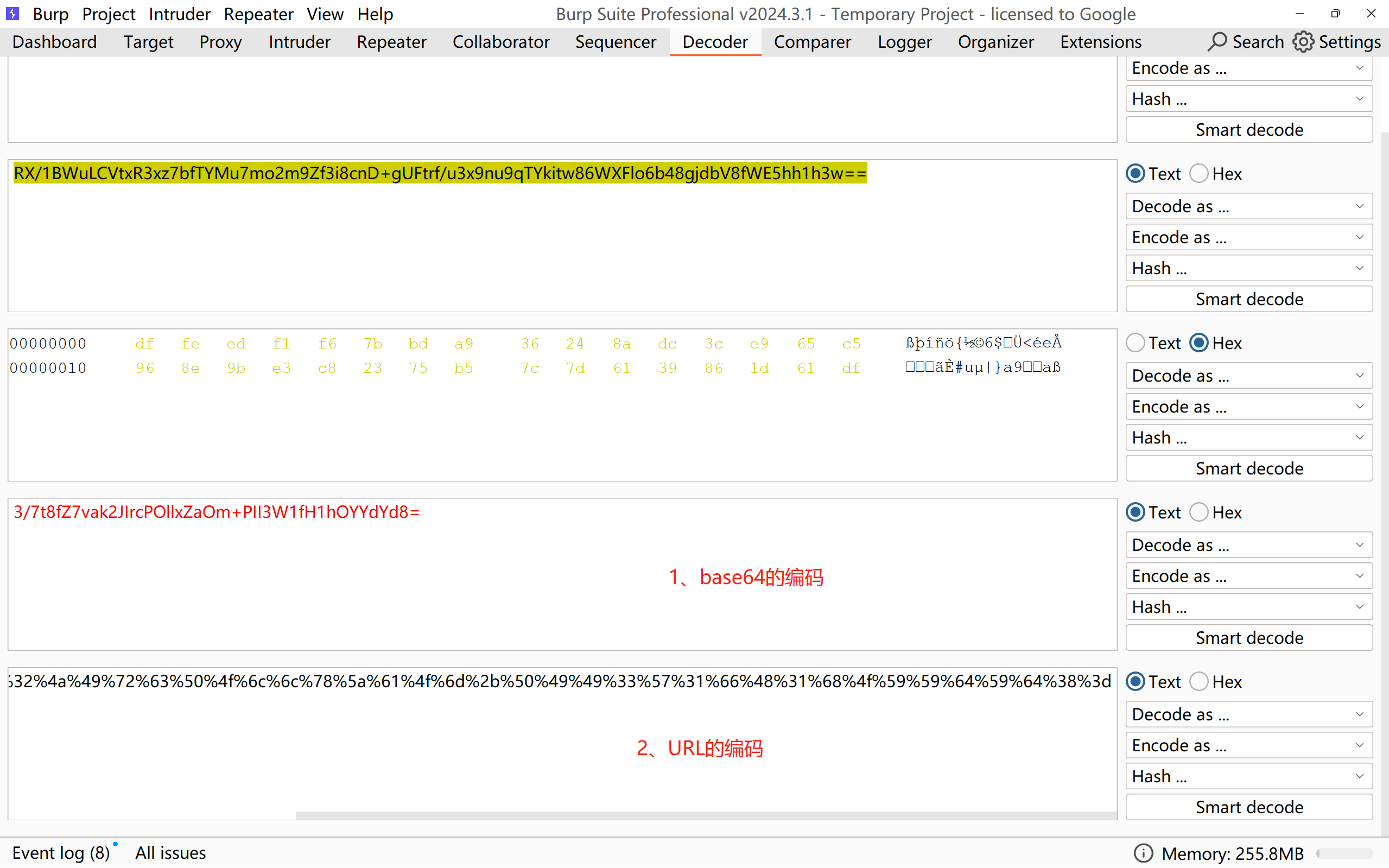Click Smart decode for the hex dump row

(x=1249, y=468)
